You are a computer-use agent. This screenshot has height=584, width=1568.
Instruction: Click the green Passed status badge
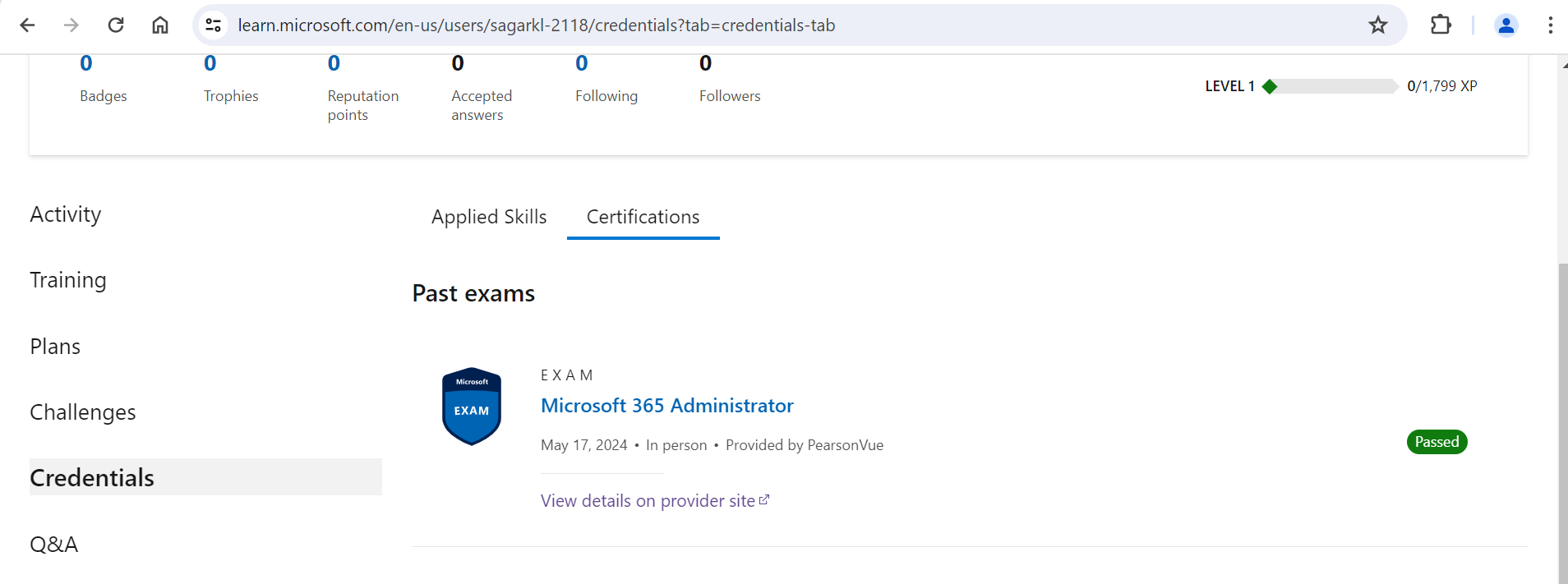pyautogui.click(x=1437, y=442)
